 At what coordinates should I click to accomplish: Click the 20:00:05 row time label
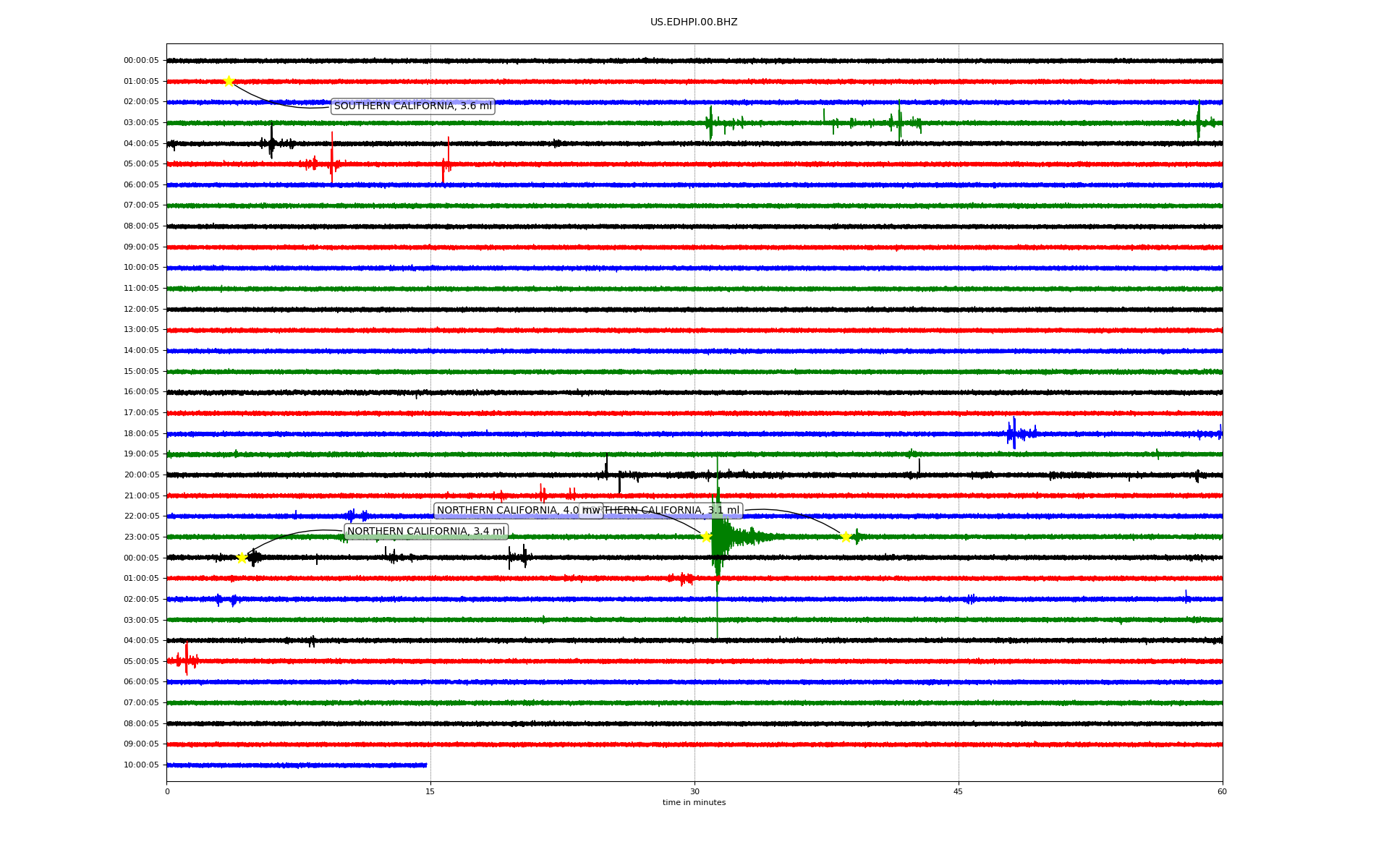pos(141,475)
